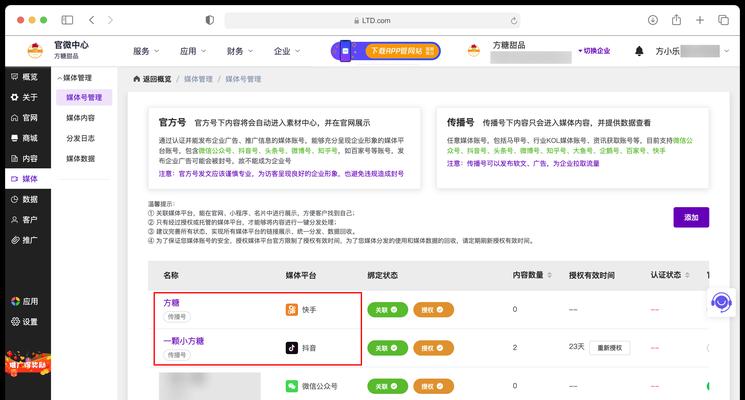The image size is (745, 400).
Task: Open the 一颗小方糖 account link
Action: coord(184,341)
